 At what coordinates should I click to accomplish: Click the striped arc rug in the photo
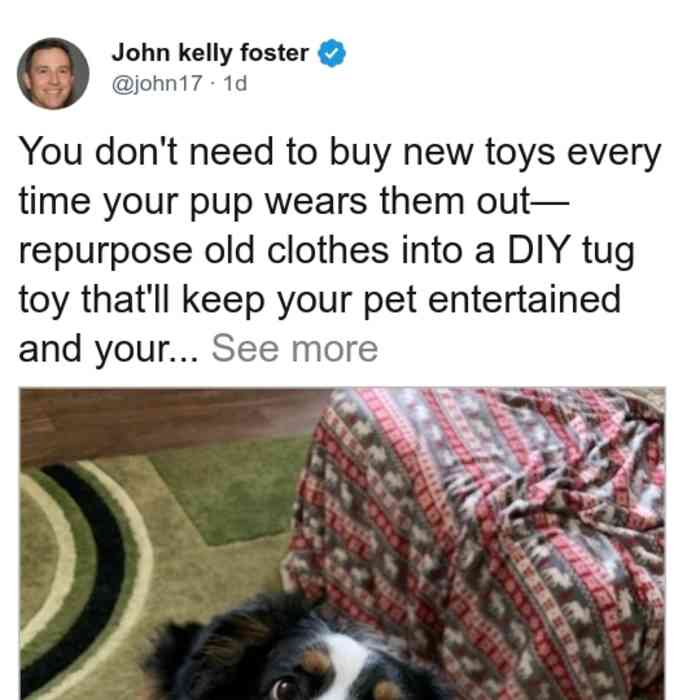80,576
